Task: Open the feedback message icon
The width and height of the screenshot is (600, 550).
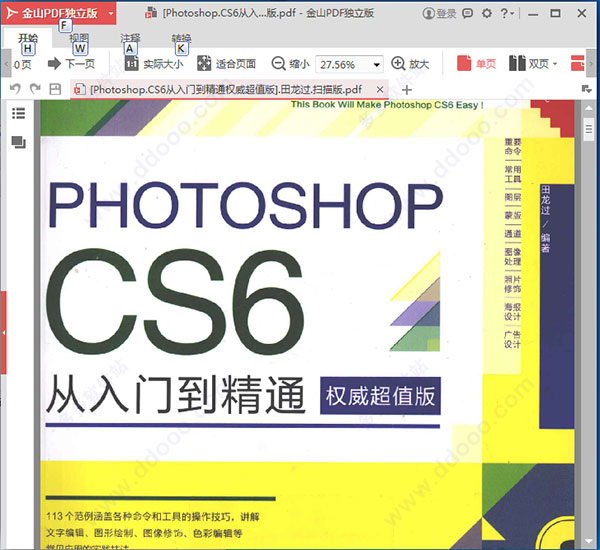Action: coord(467,14)
